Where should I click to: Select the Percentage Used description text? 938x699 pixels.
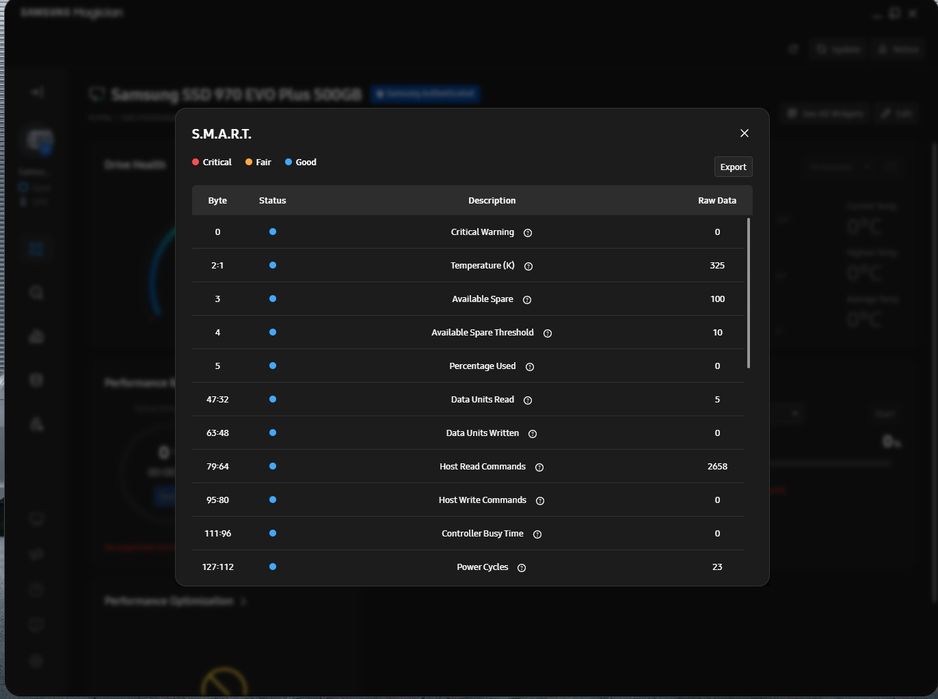(x=482, y=366)
